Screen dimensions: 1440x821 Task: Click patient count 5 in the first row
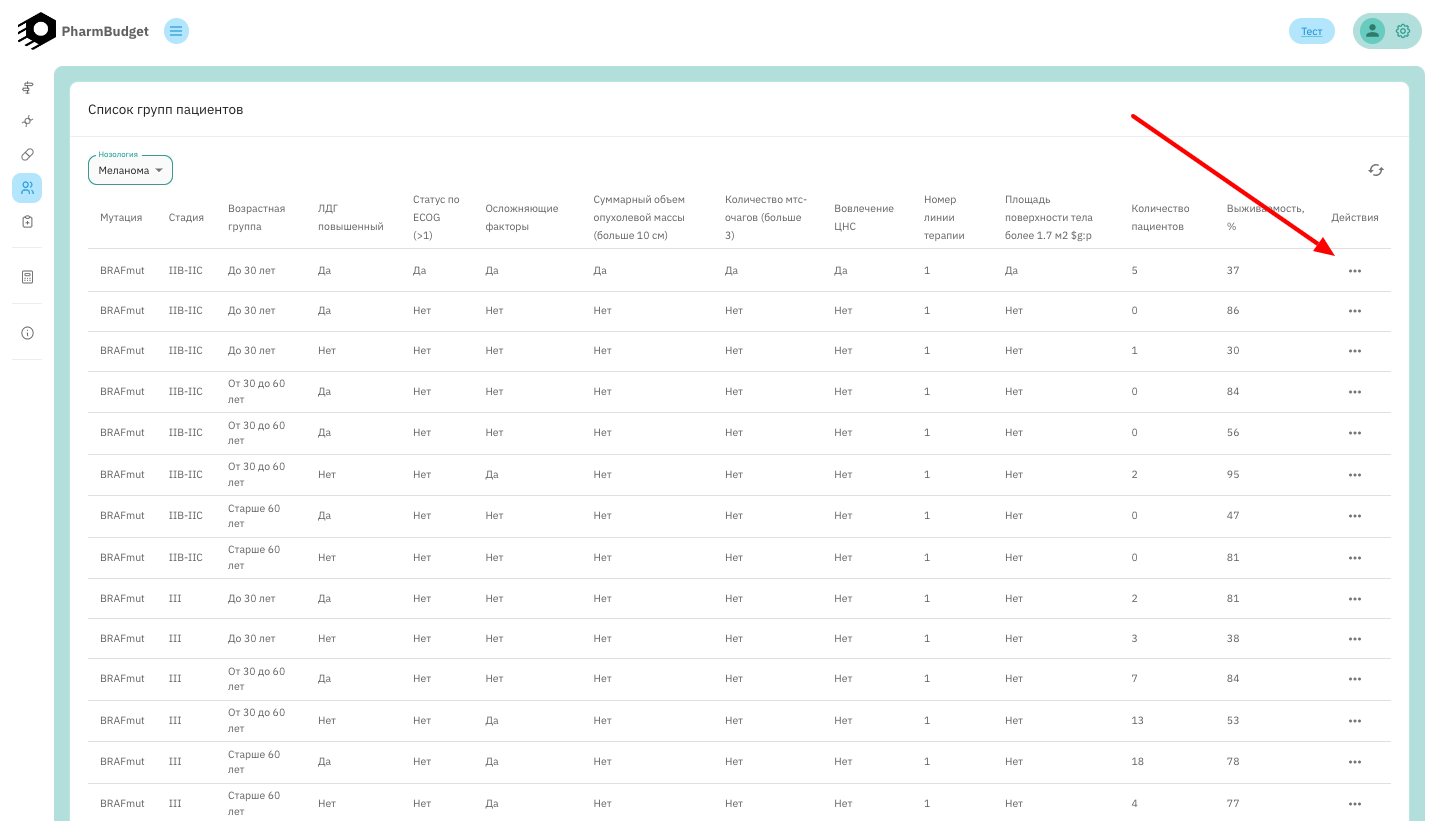[1134, 271]
